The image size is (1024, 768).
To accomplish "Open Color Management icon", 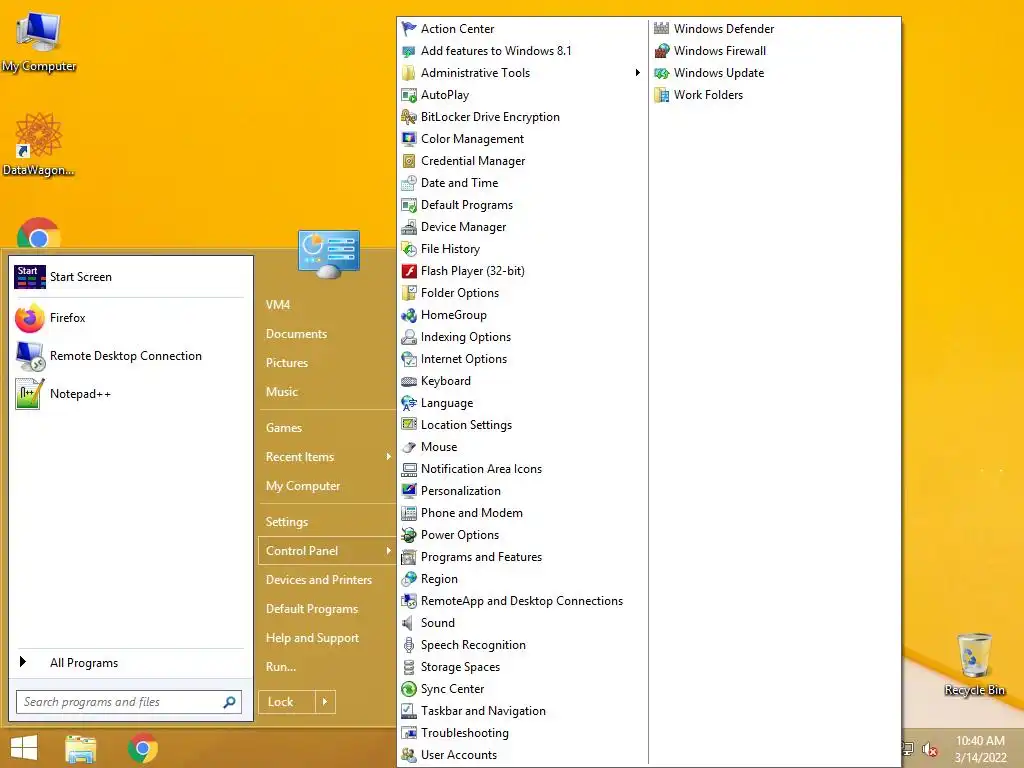I will tap(409, 138).
